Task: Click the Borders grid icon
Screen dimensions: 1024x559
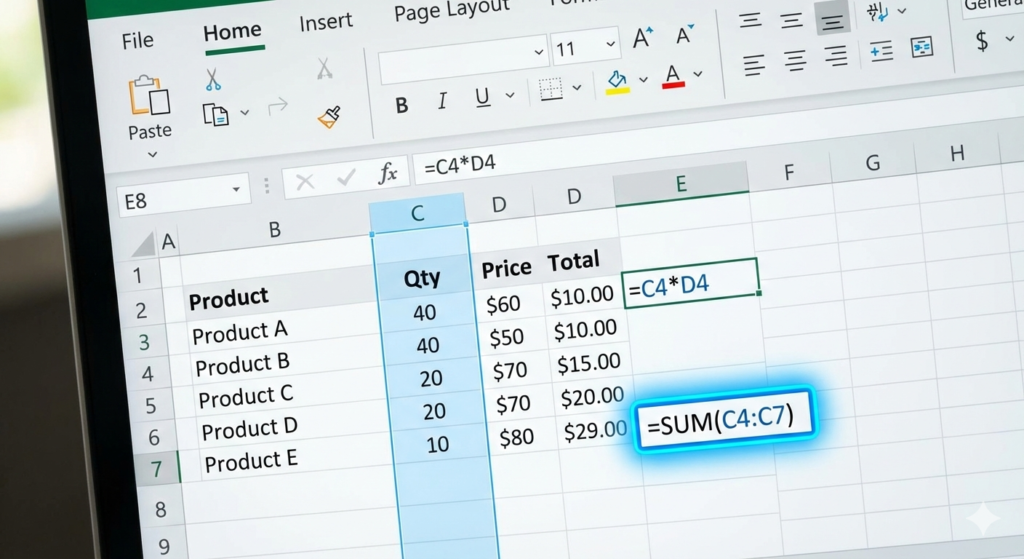Action: [x=551, y=90]
